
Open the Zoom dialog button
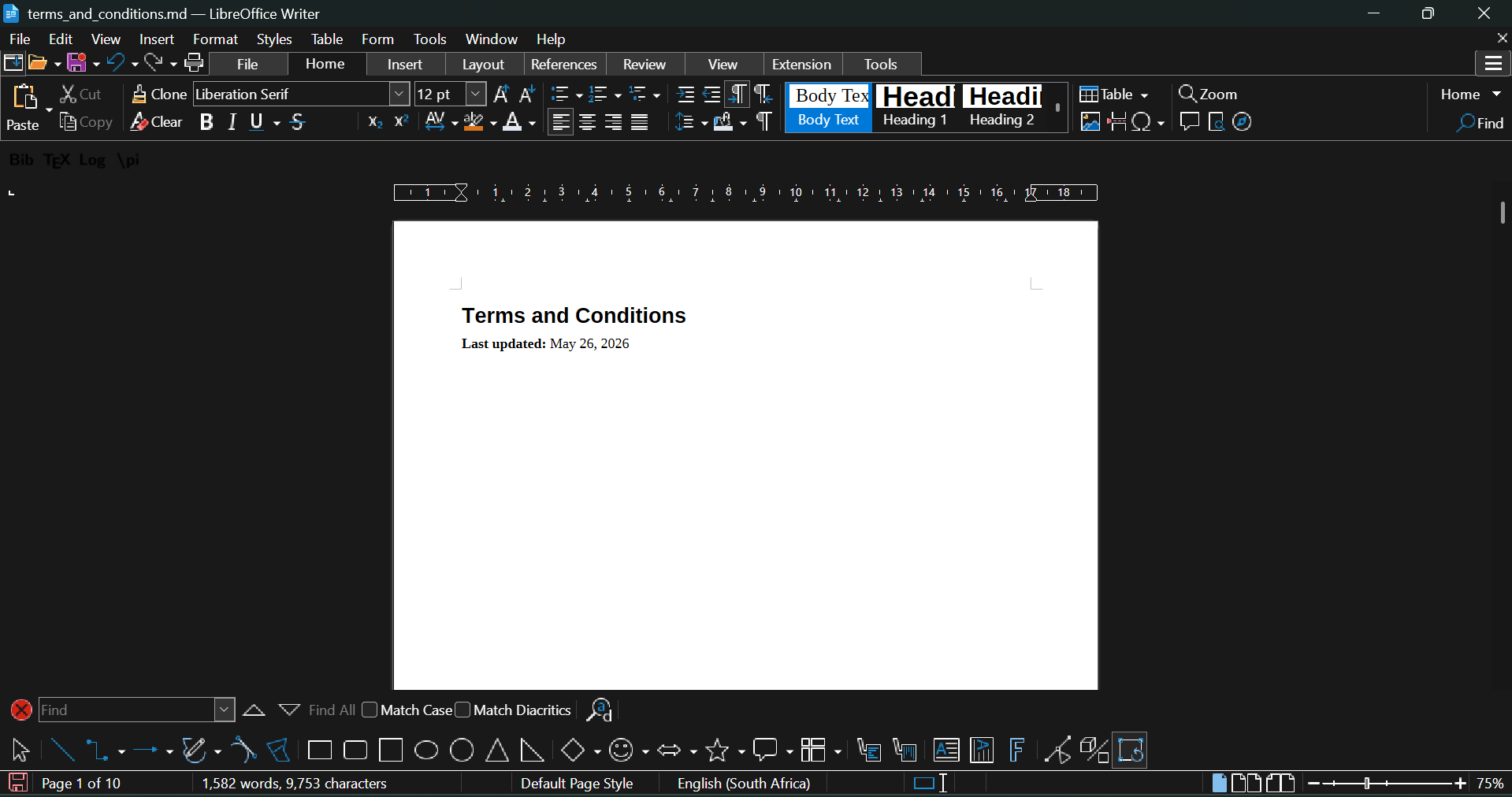(x=1208, y=95)
